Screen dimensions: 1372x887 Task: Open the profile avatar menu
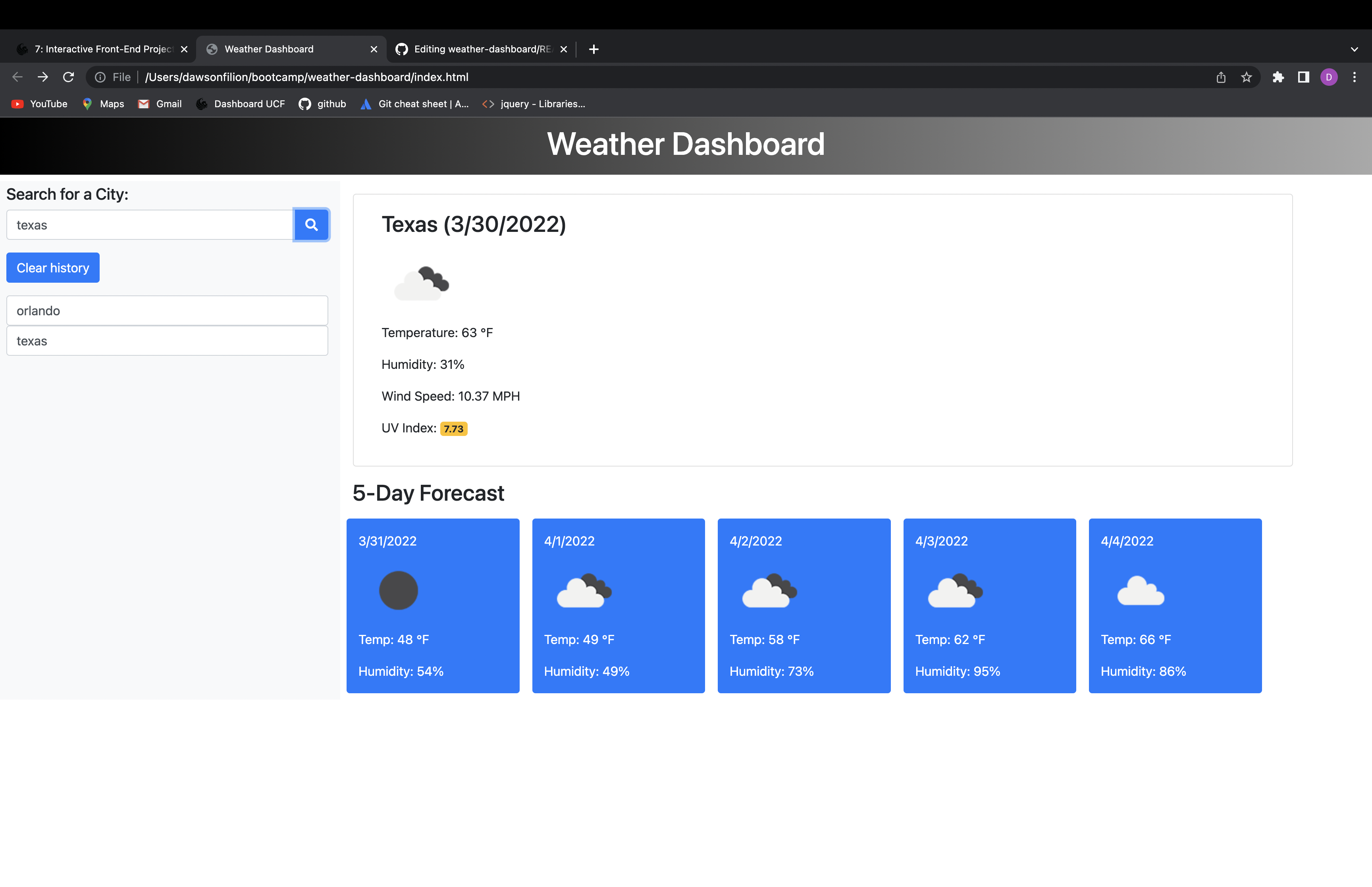tap(1328, 77)
